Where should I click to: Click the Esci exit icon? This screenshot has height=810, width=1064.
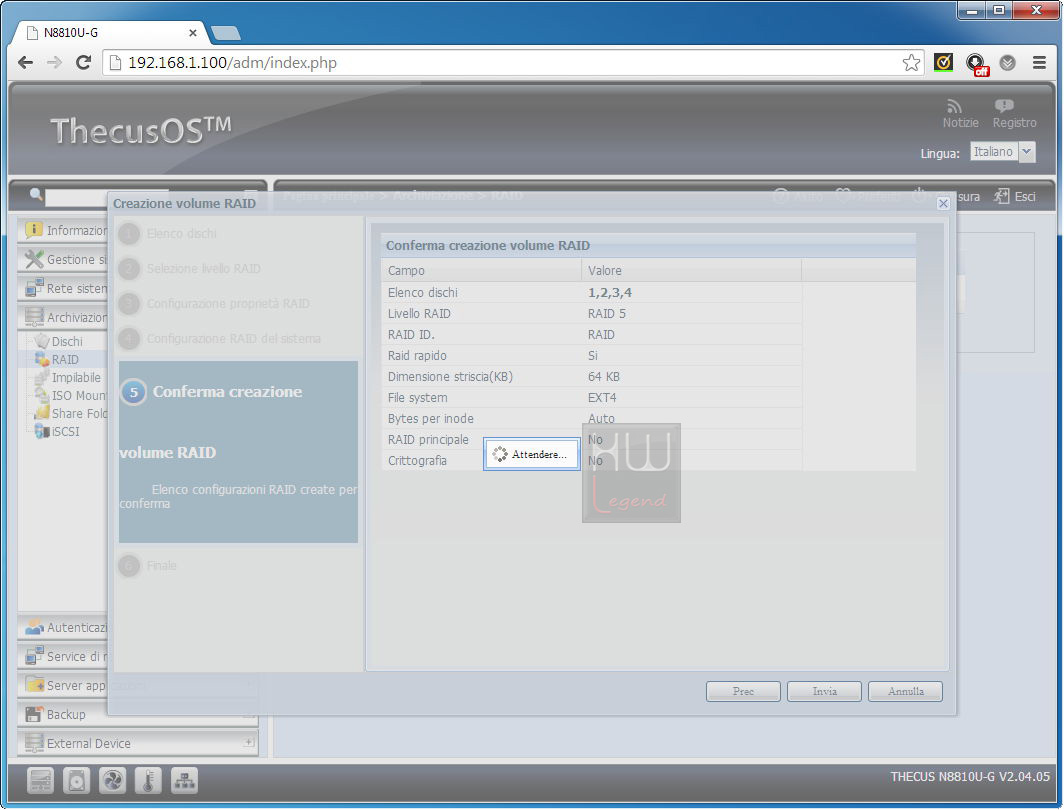1001,197
